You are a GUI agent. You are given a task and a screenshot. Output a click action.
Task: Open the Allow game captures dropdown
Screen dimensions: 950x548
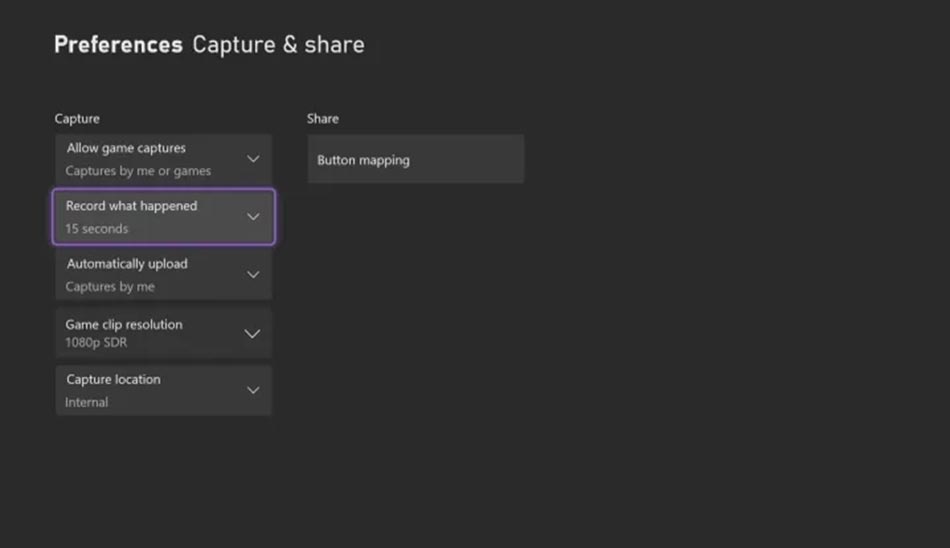click(x=164, y=159)
